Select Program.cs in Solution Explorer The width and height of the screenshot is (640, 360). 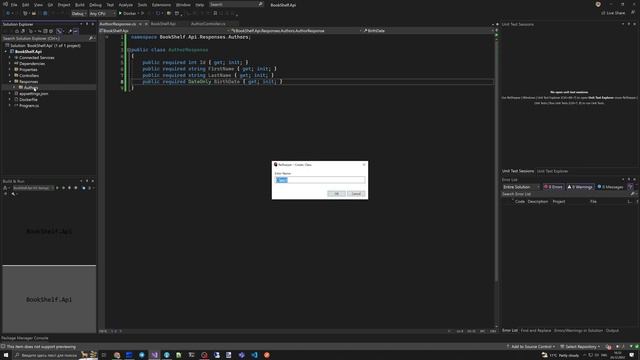29,105
